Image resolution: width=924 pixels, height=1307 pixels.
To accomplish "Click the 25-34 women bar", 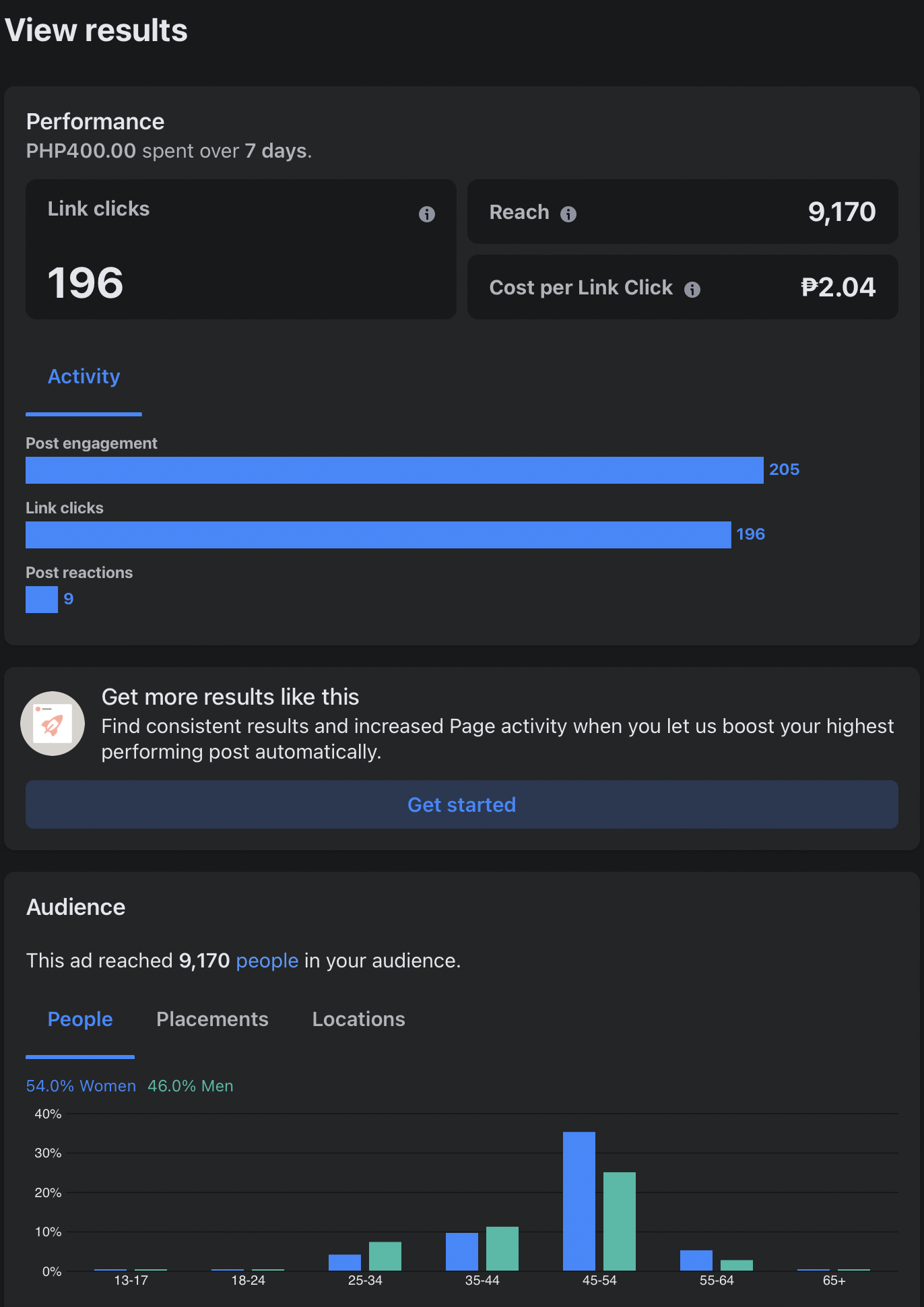I will (345, 1263).
